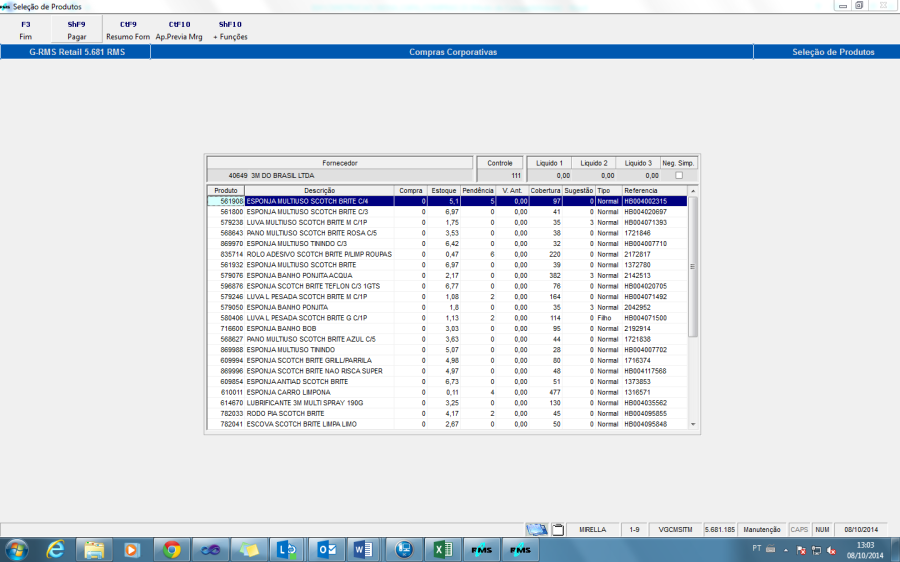Image resolution: width=900 pixels, height=562 pixels.
Task: Open Microsoft Word from taskbar
Action: [x=363, y=550]
